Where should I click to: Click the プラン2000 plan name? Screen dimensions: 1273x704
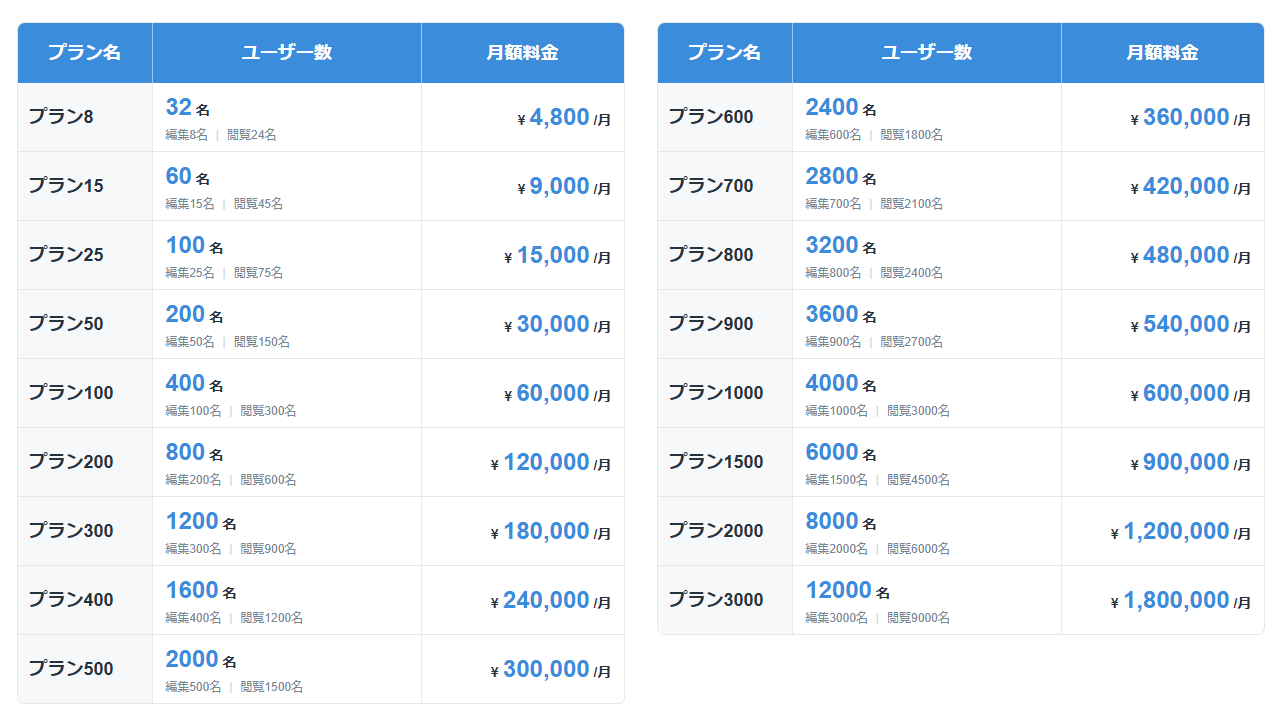[716, 531]
